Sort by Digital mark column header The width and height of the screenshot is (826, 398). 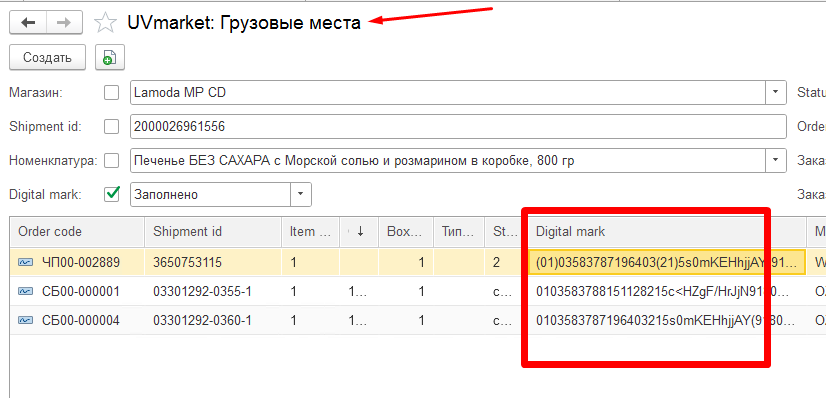tap(667, 232)
